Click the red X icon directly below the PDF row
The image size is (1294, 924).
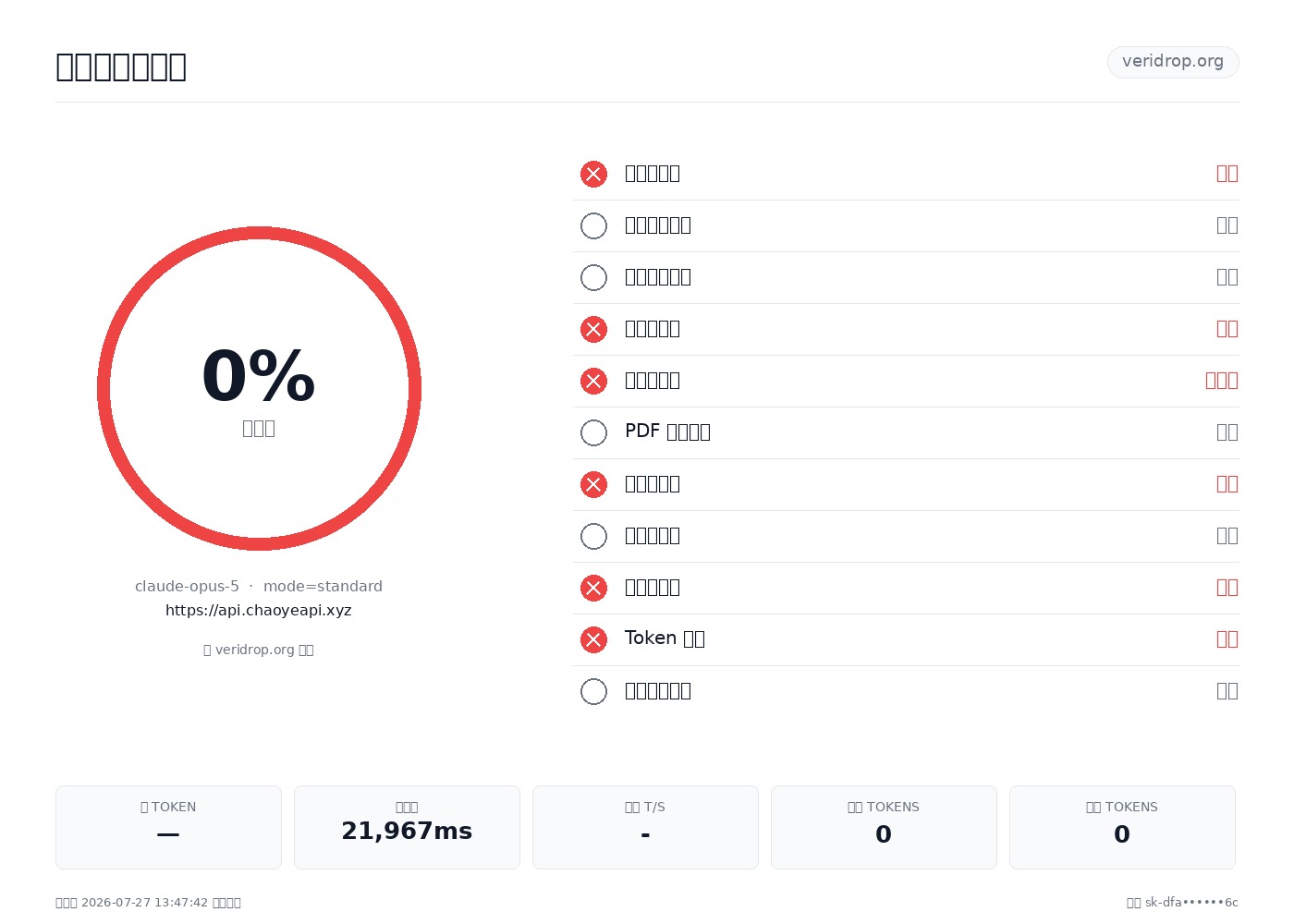point(593,484)
